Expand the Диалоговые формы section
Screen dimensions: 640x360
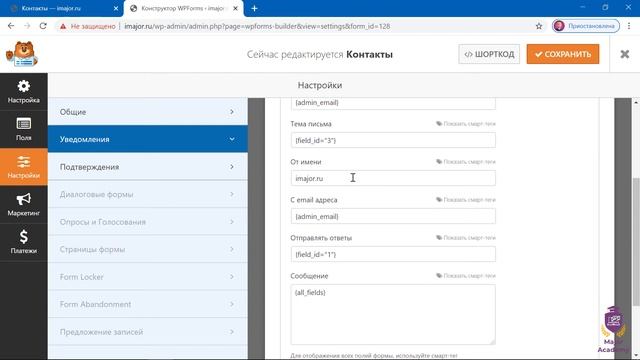point(148,194)
